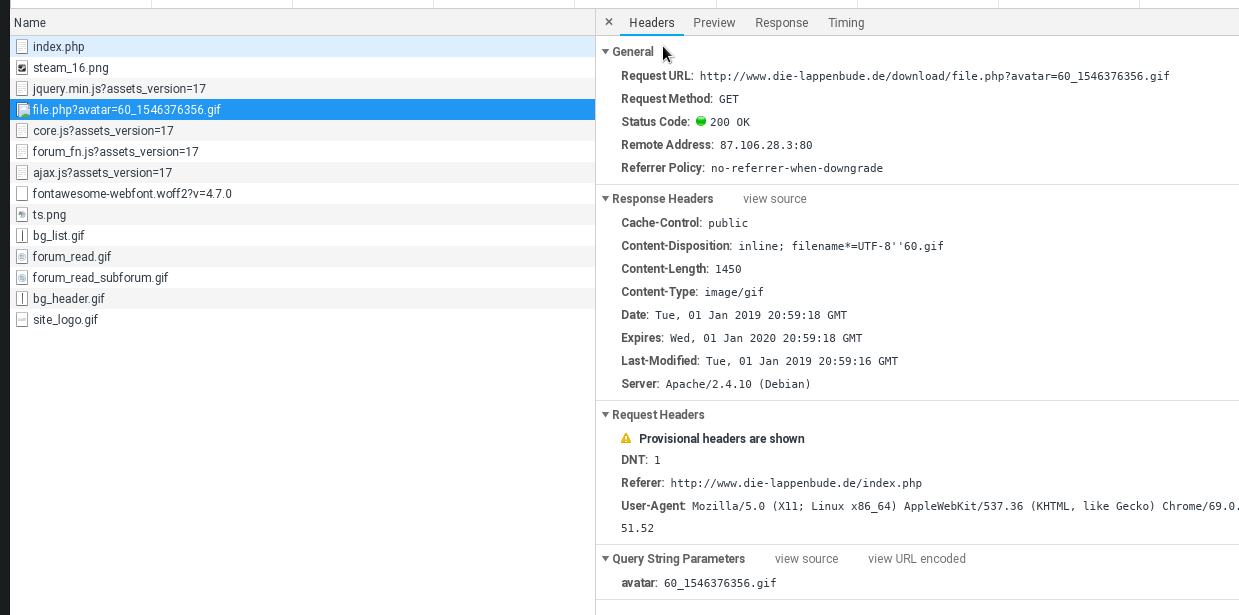This screenshot has height=615, width=1239.
Task: Collapse the General section
Action: tap(605, 52)
